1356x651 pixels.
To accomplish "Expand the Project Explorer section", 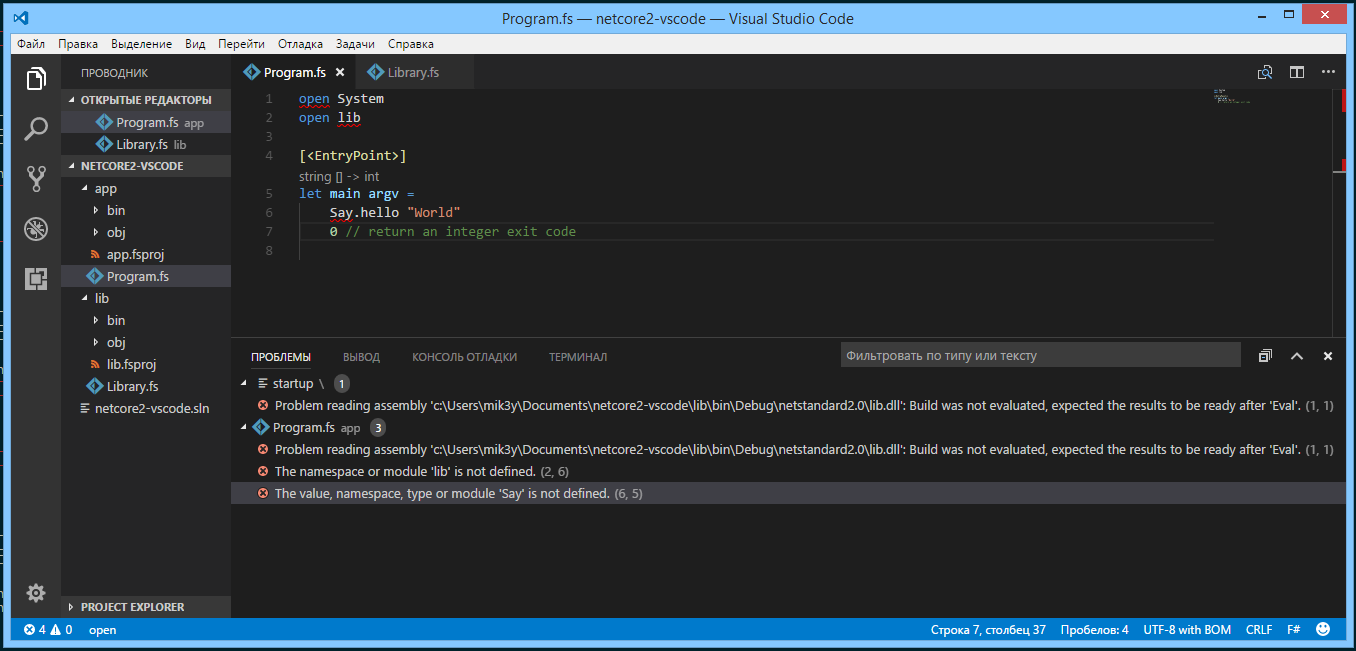I will pyautogui.click(x=146, y=607).
